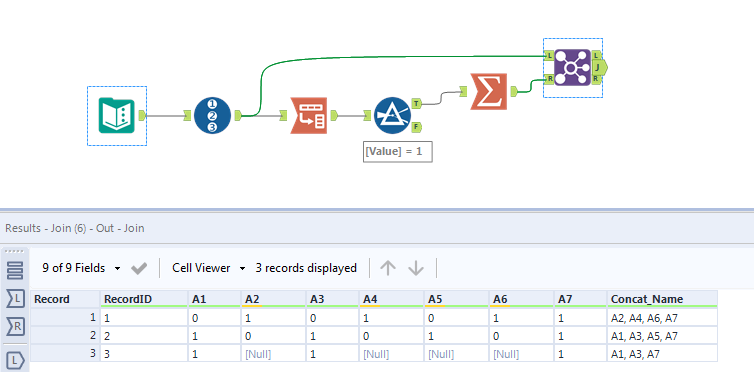Click the Join tool's left input anchor
The image size is (754, 372).
549,56
